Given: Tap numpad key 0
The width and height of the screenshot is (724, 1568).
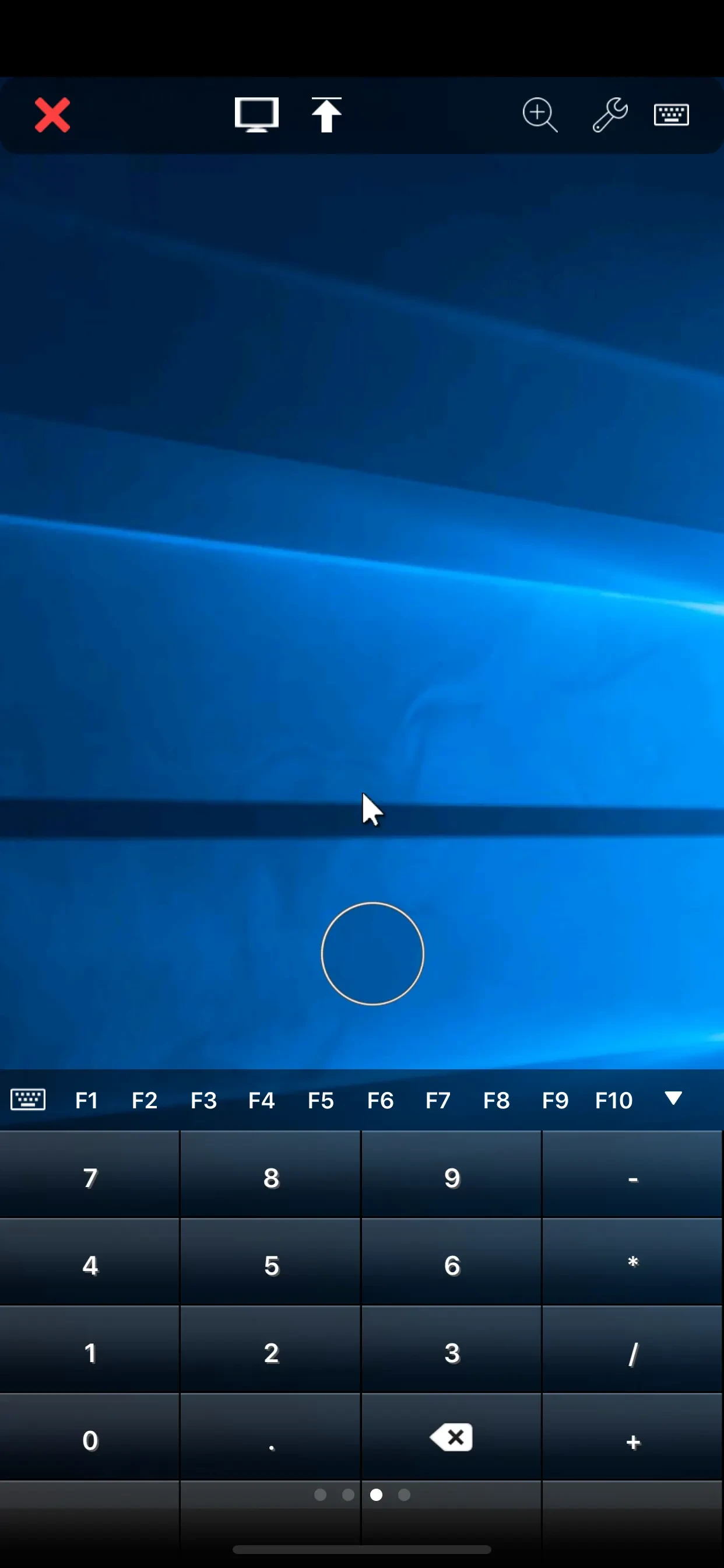Looking at the screenshot, I should point(90,1438).
